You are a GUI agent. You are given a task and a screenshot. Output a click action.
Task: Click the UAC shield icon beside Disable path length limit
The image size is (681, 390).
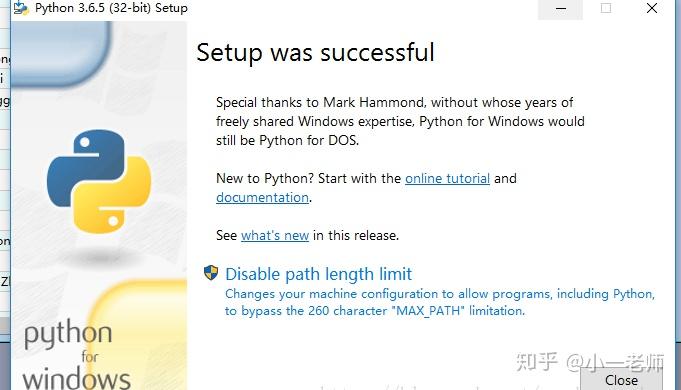[x=211, y=273]
